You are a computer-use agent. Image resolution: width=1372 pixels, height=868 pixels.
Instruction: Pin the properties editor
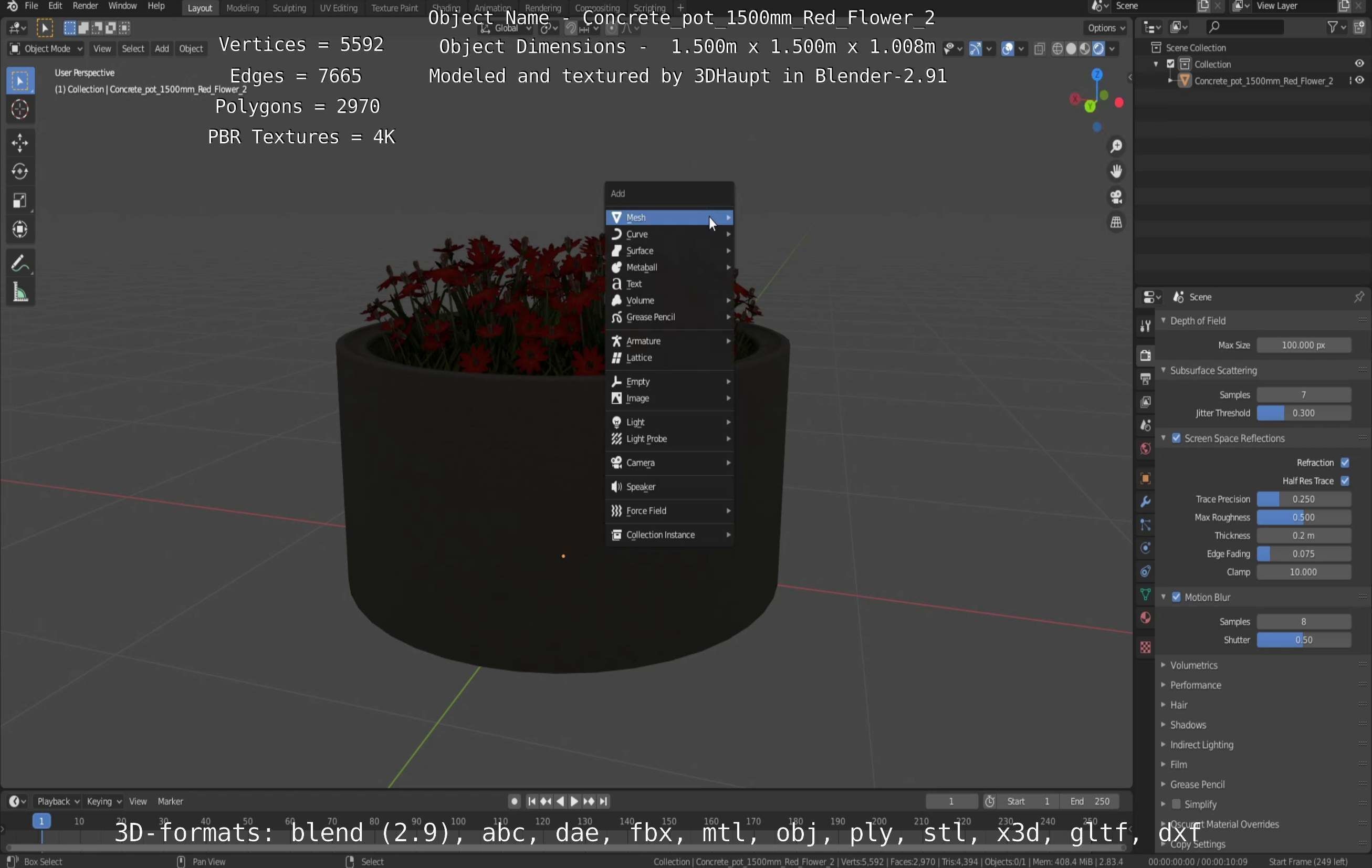point(1359,297)
